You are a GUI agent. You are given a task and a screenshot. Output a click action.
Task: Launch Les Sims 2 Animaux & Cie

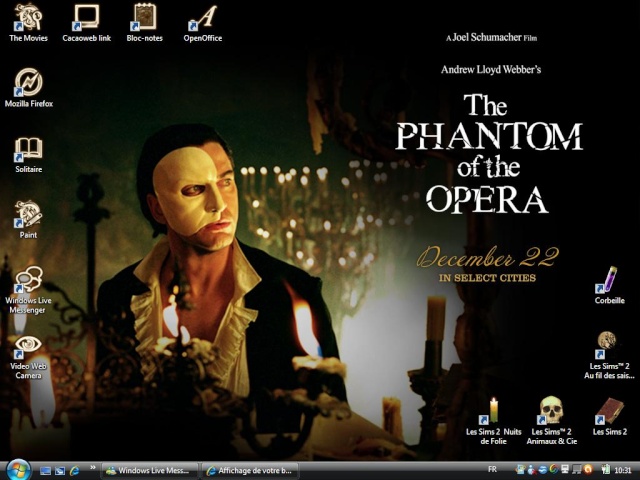[x=551, y=420]
